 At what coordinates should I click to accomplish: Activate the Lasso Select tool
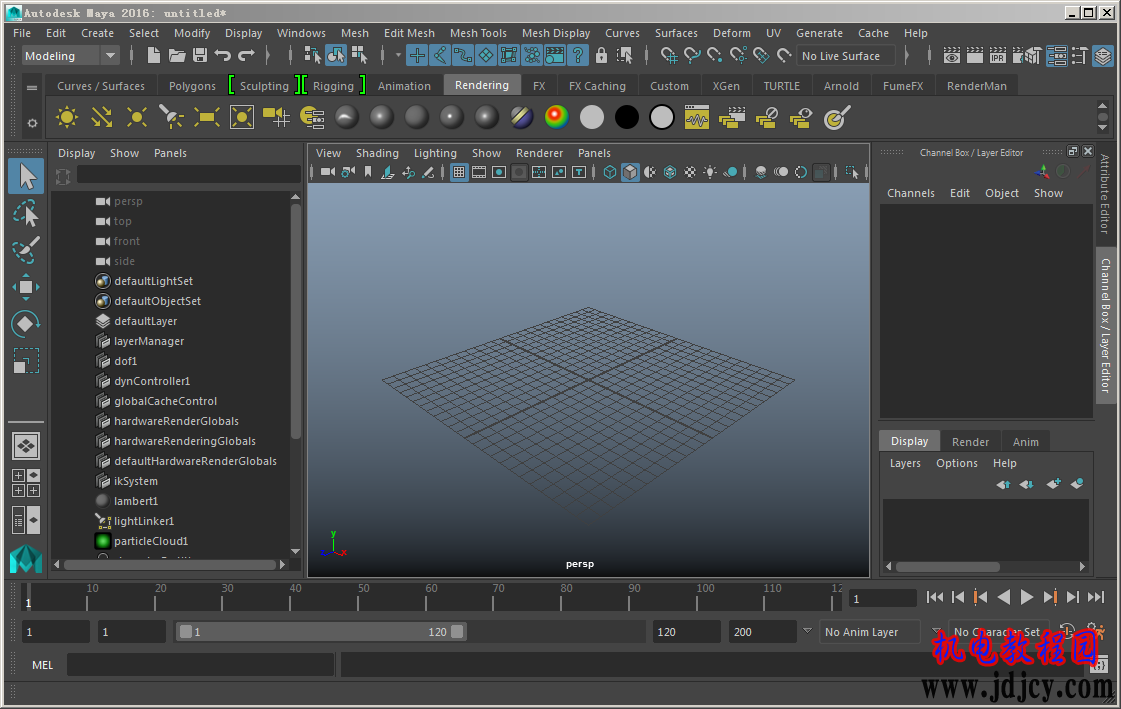(26, 213)
